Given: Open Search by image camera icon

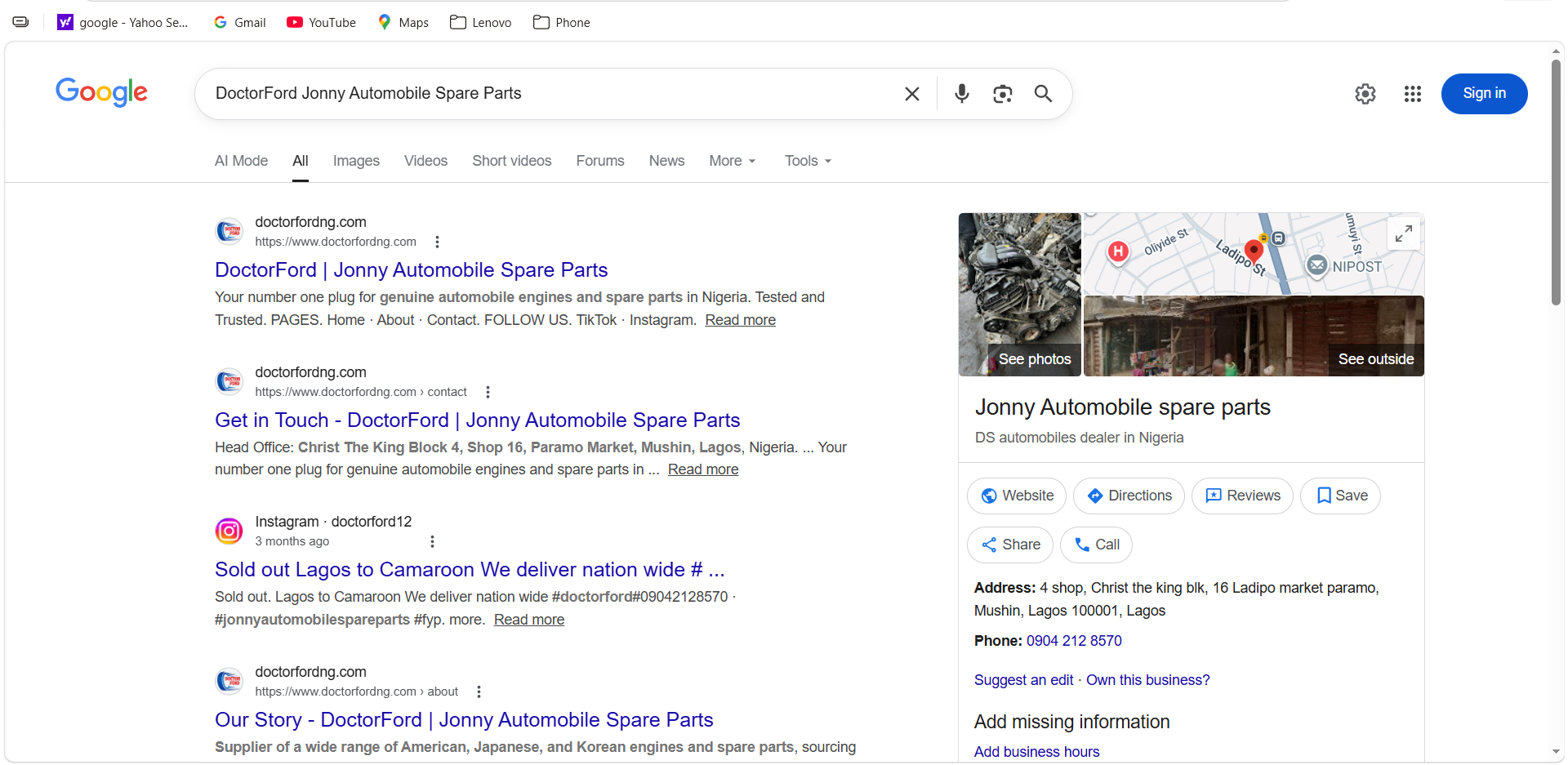Looking at the screenshot, I should [1002, 94].
